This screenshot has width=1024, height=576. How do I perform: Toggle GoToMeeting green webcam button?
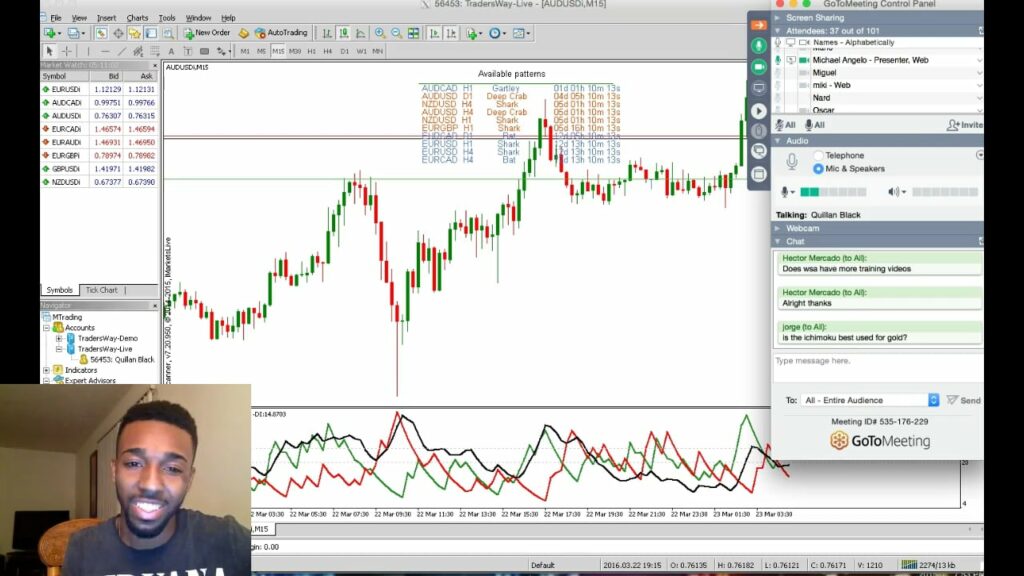(x=758, y=67)
